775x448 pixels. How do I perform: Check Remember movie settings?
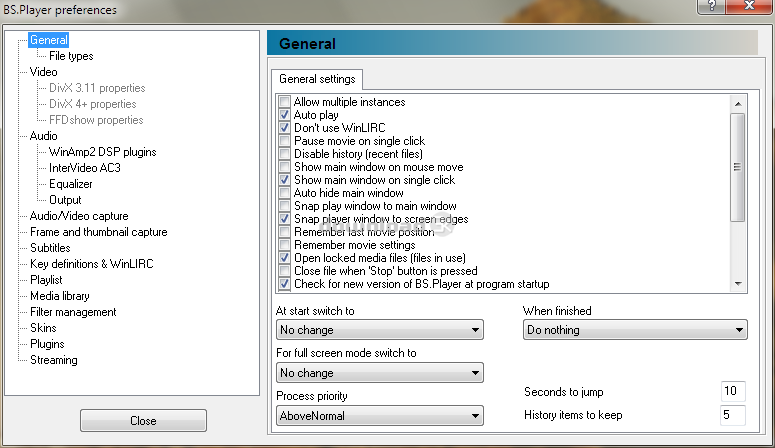(284, 245)
